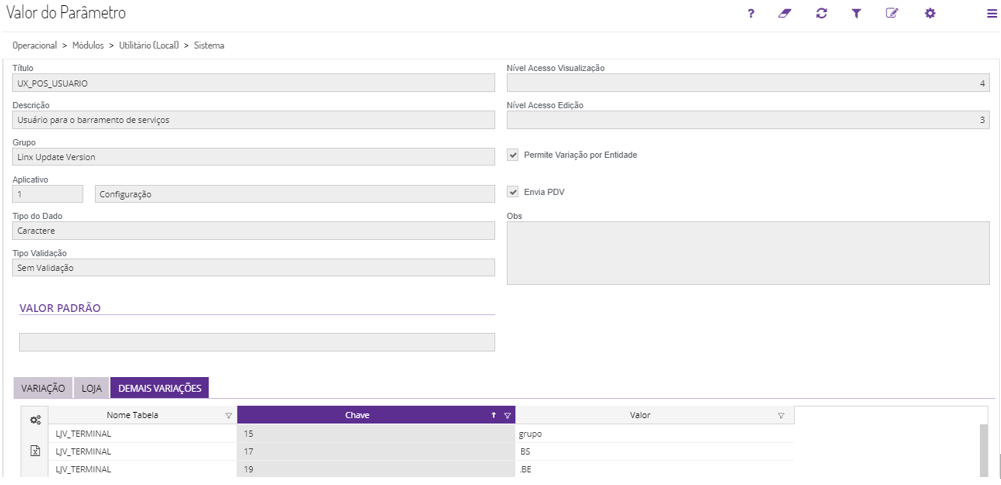Viewport: 1001px width, 485px height.
Task: Switch to the VARIAÇÃO tab
Action: point(43,388)
